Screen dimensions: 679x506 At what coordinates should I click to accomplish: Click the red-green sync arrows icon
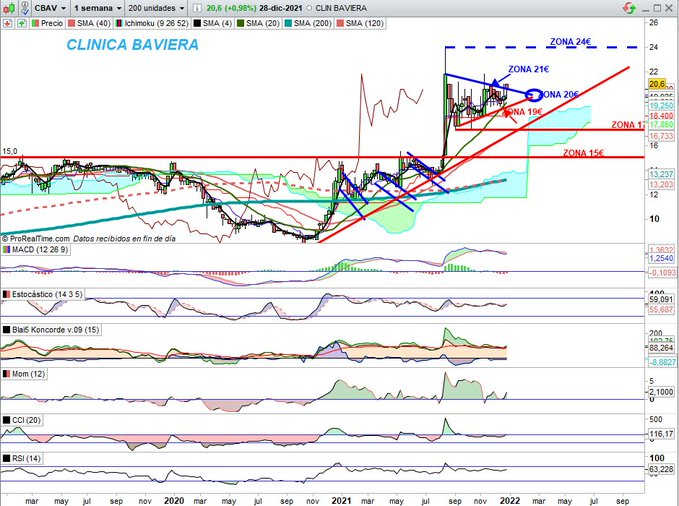pyautogui.click(x=629, y=8)
